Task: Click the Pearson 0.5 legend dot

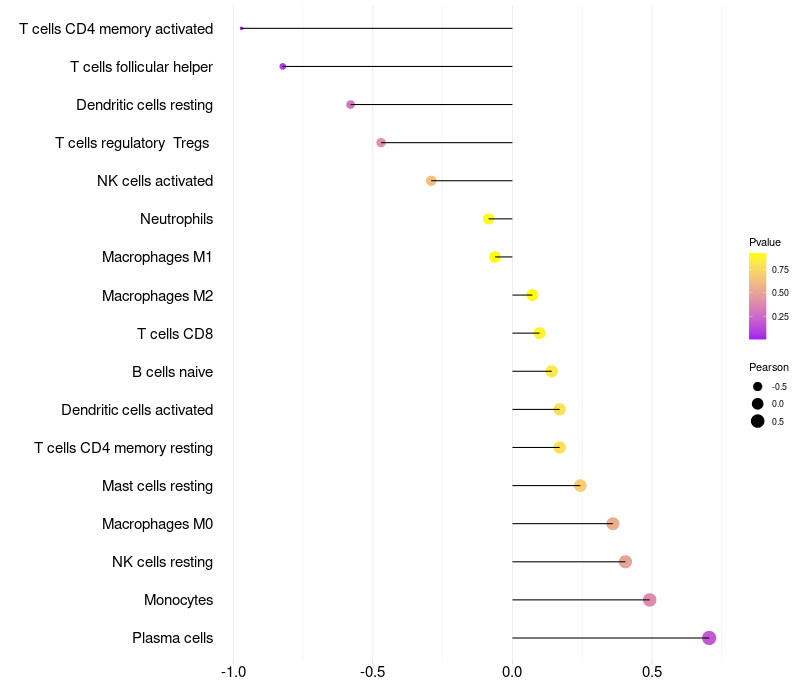Action: click(x=758, y=421)
